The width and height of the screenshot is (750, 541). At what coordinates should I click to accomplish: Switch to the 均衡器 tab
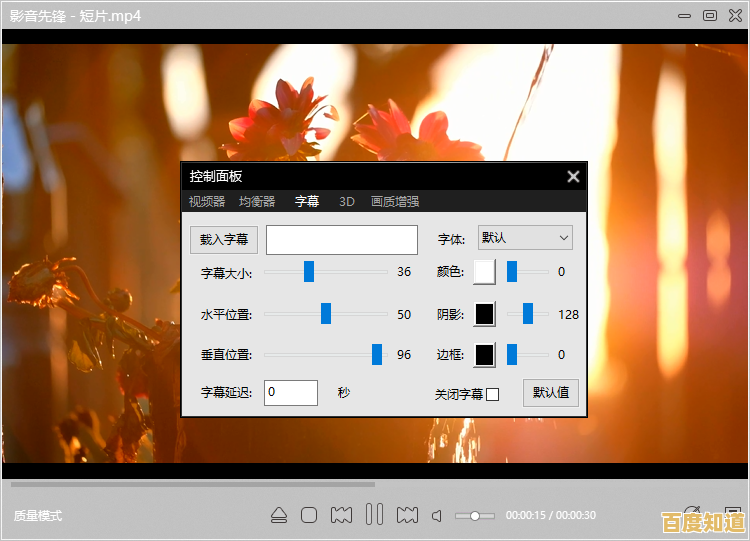257,201
